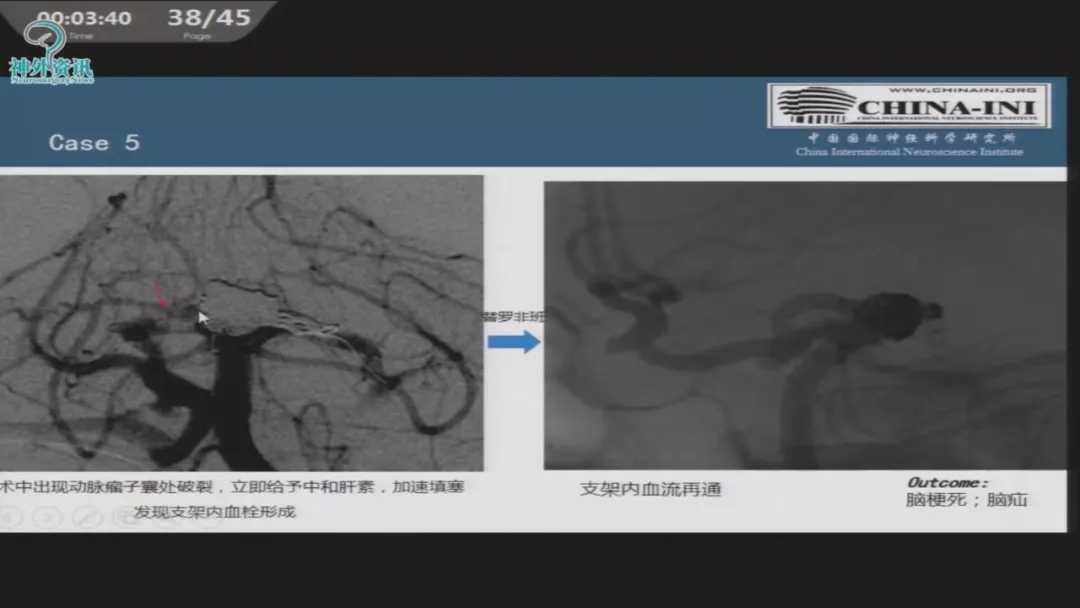Click the China International Neuroscience Institute text
The height and width of the screenshot is (608, 1080).
tap(909, 152)
